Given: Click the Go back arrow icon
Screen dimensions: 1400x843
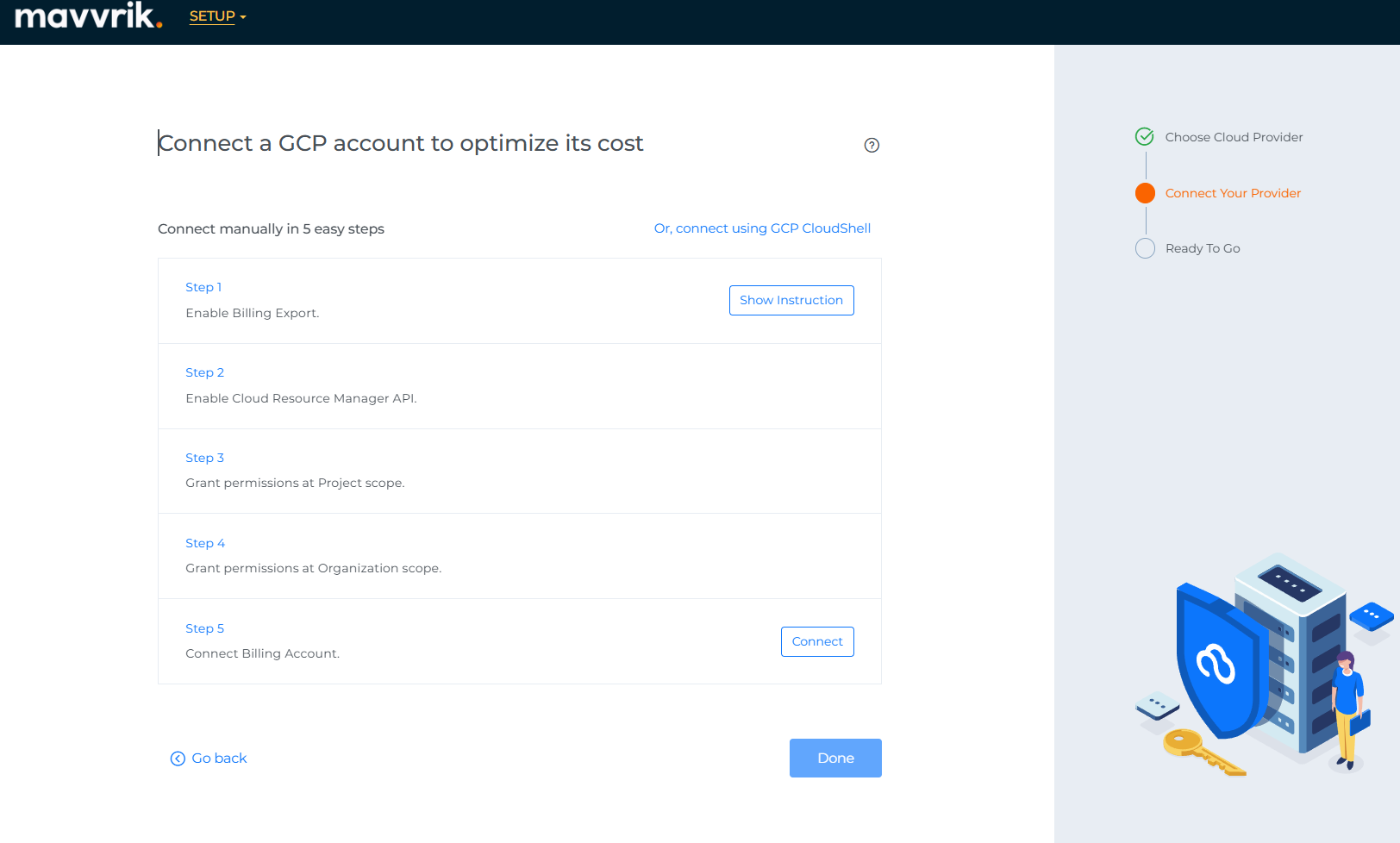Looking at the screenshot, I should pos(178,759).
